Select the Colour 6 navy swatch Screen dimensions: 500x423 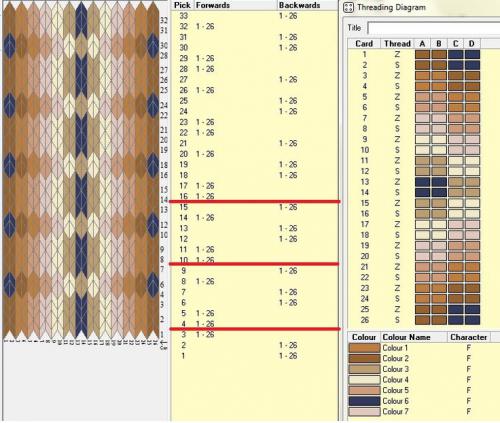(364, 401)
